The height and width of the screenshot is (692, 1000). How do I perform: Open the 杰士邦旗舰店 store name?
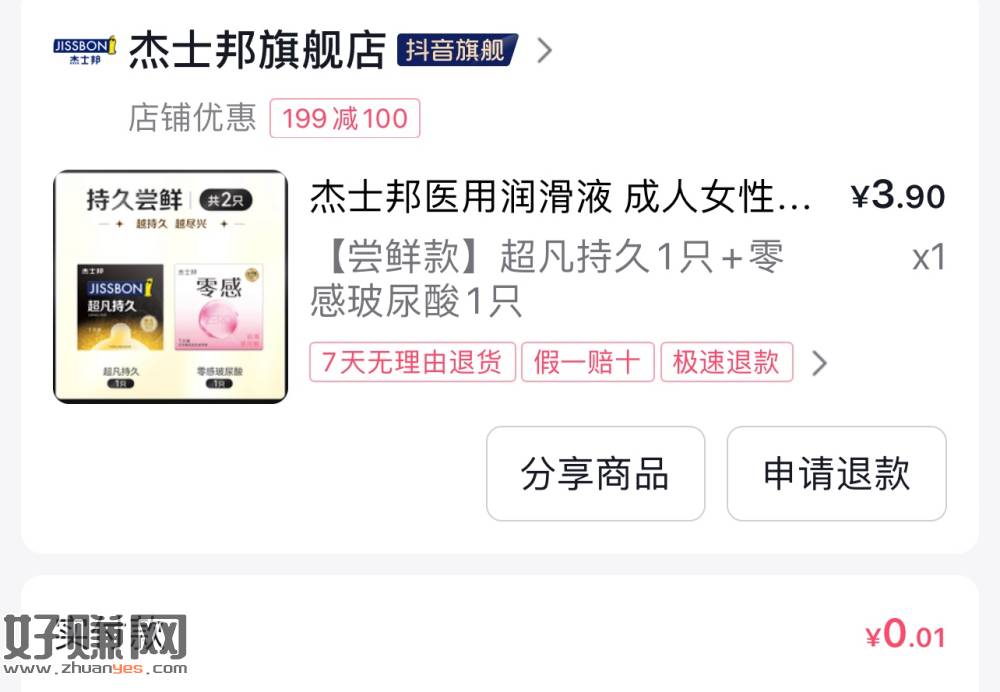pos(257,50)
